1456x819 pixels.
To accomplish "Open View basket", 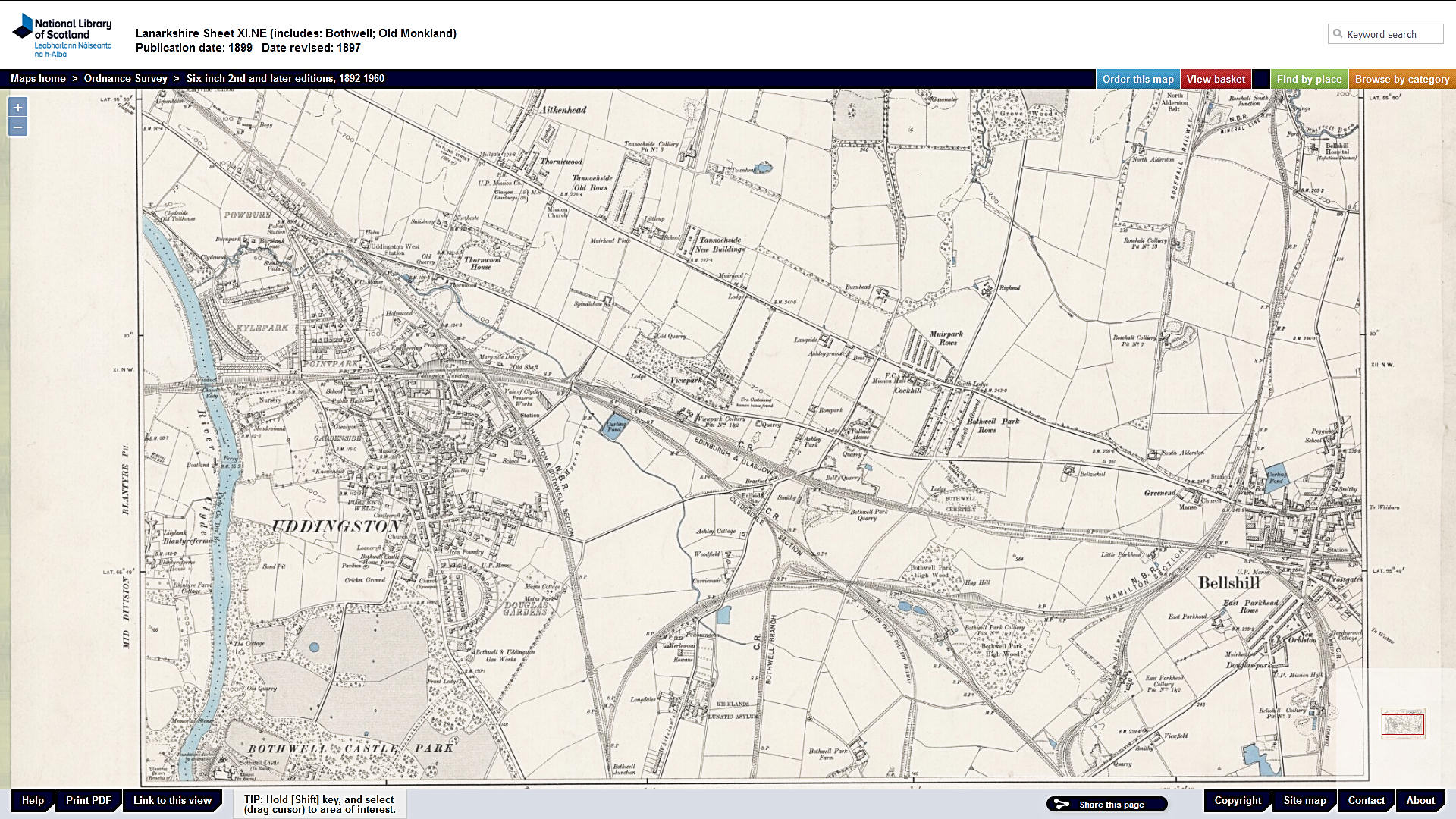I will point(1215,79).
